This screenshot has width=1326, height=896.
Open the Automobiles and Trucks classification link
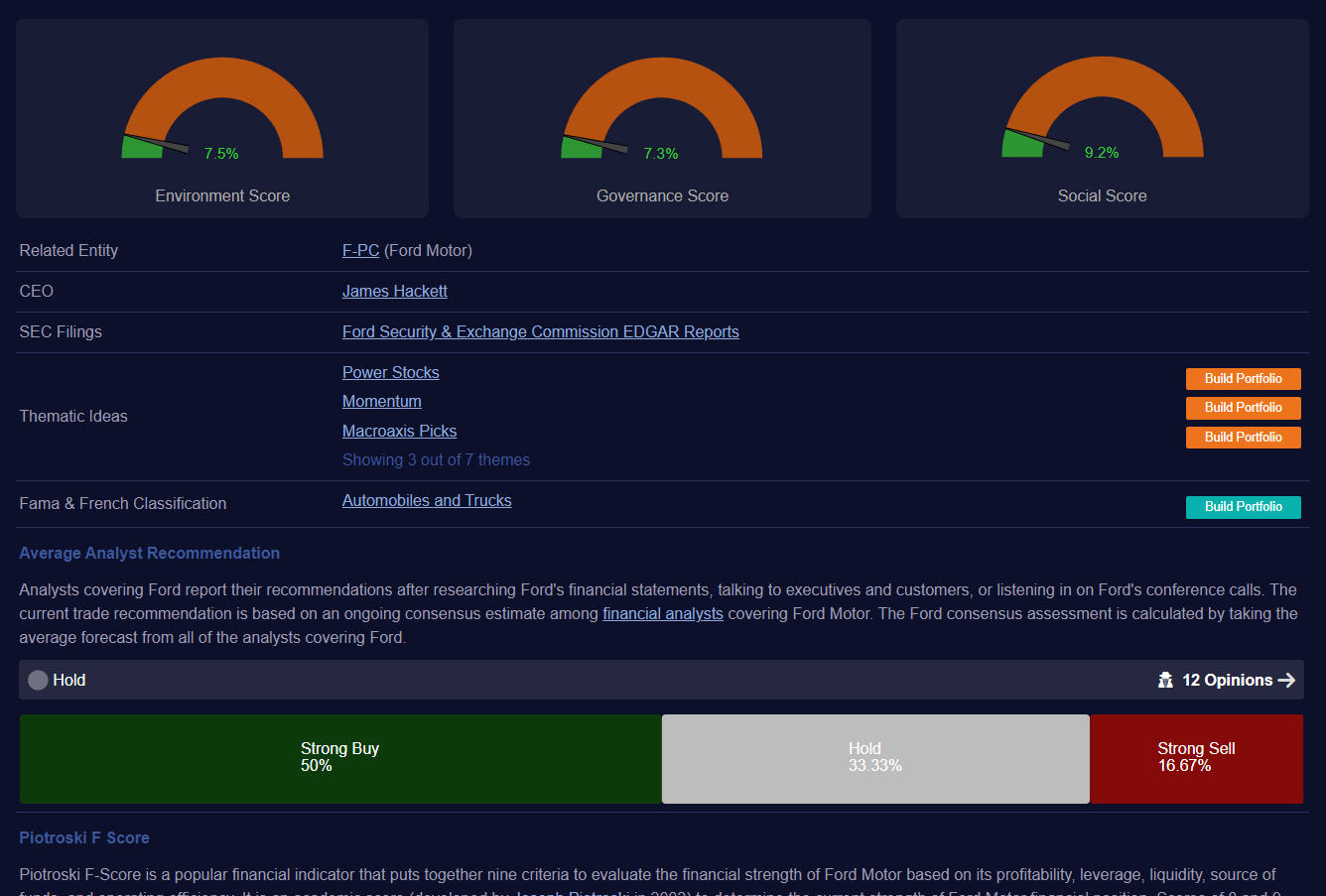click(x=427, y=501)
